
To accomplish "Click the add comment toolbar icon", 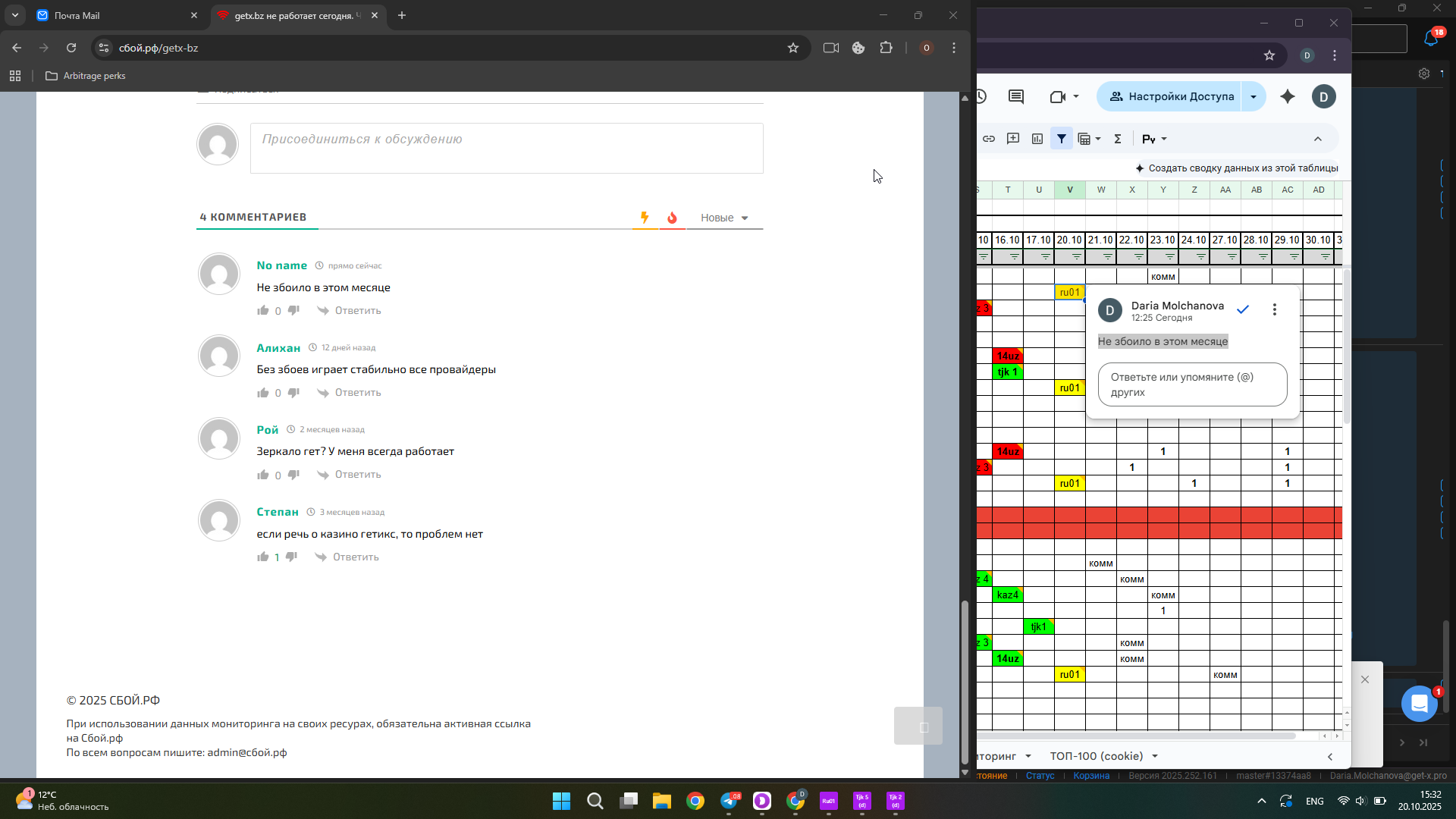I will point(1013,139).
